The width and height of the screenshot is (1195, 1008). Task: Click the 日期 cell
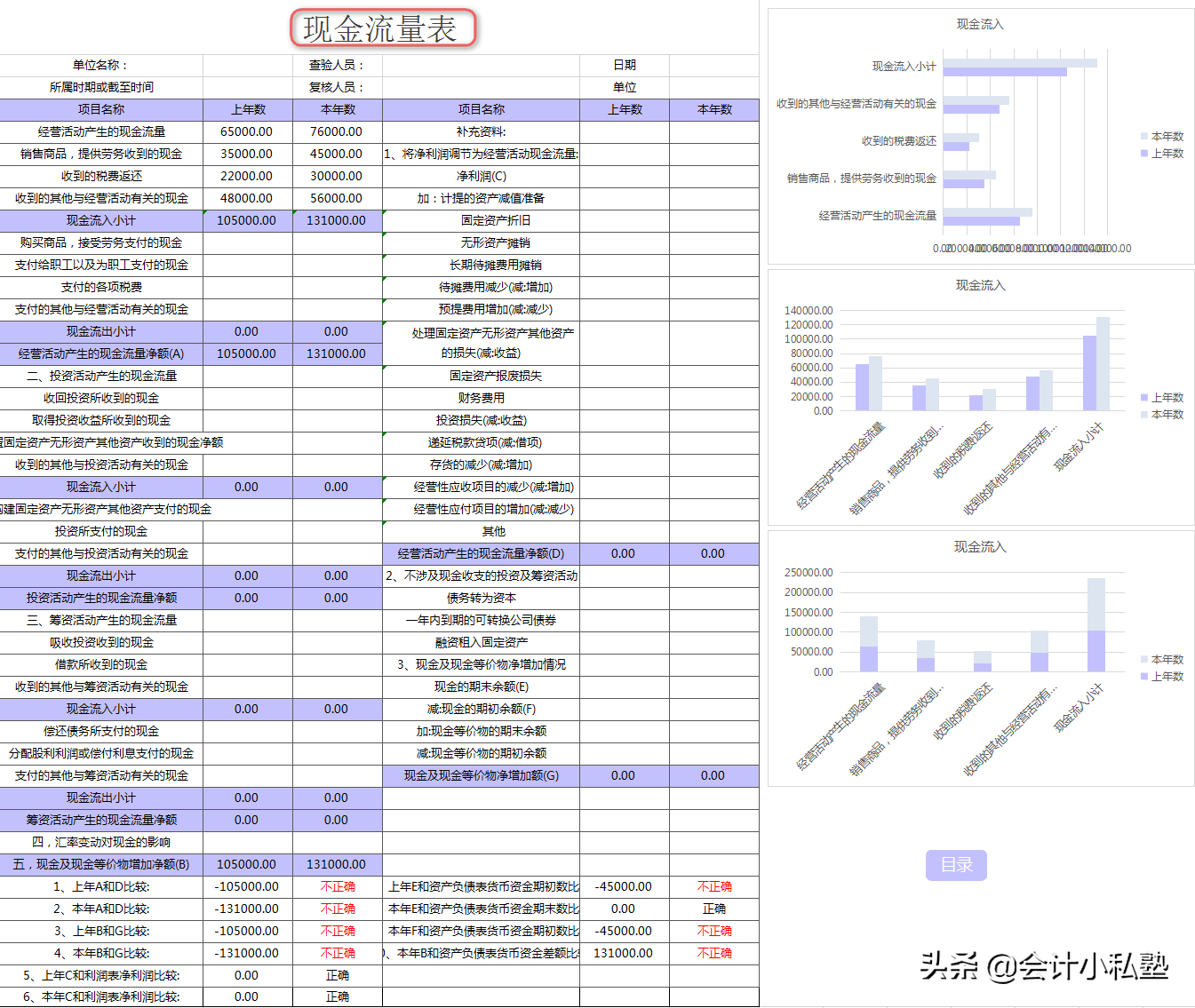click(x=625, y=65)
